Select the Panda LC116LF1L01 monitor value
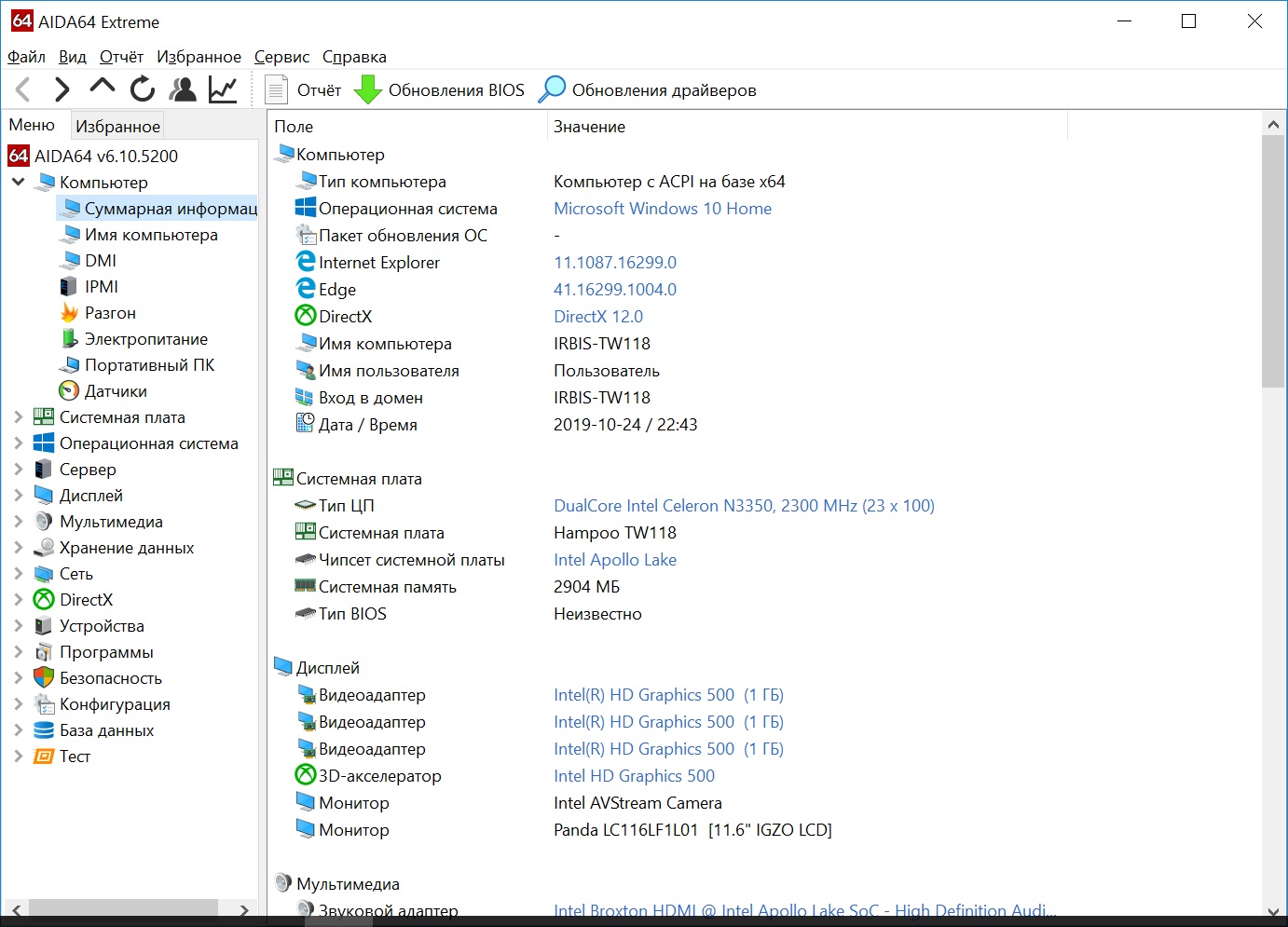The height and width of the screenshot is (927, 1288). click(692, 830)
